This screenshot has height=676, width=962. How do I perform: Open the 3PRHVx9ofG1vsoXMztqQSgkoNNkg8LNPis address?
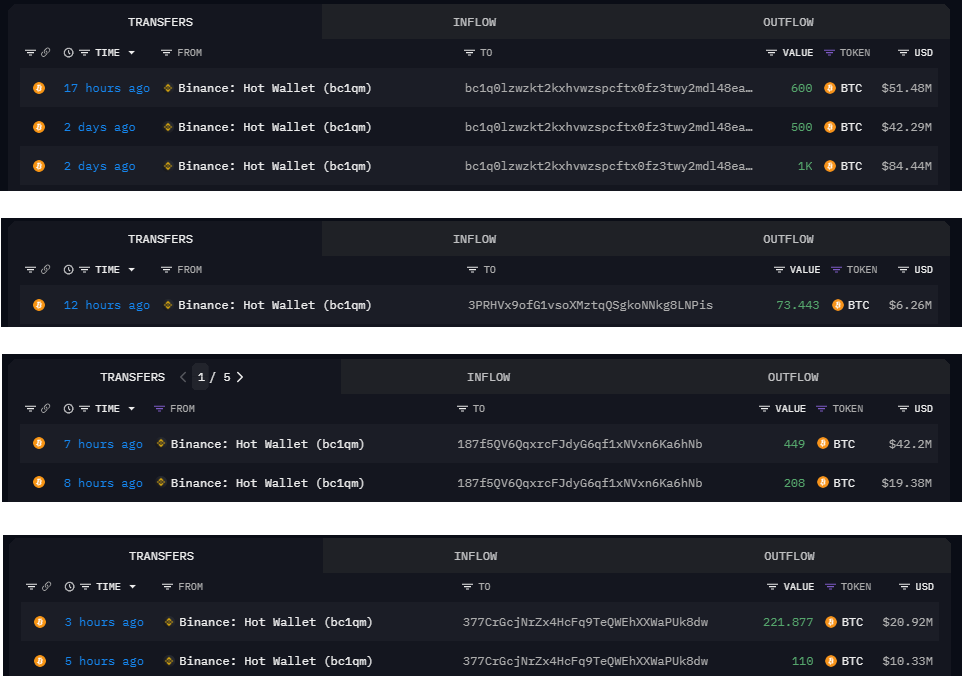(x=590, y=305)
